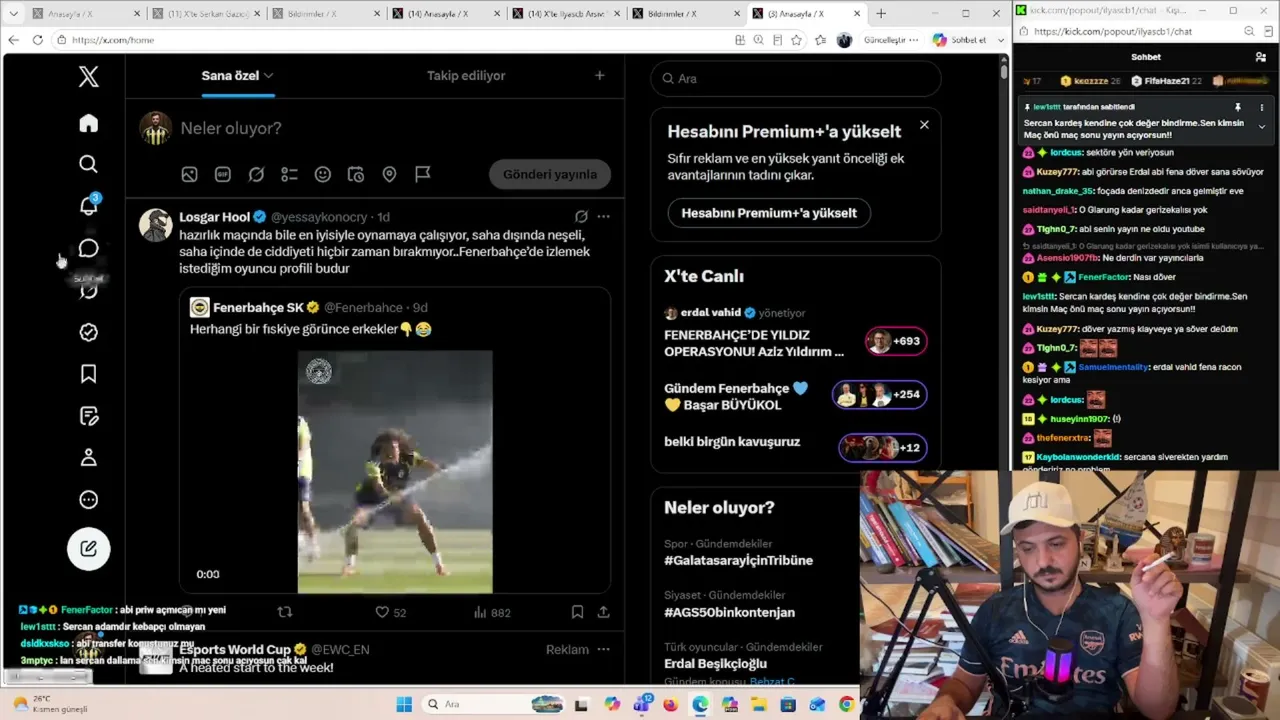1280x720 pixels.
Task: Repost Losgar Hool's post
Action: pyautogui.click(x=285, y=612)
